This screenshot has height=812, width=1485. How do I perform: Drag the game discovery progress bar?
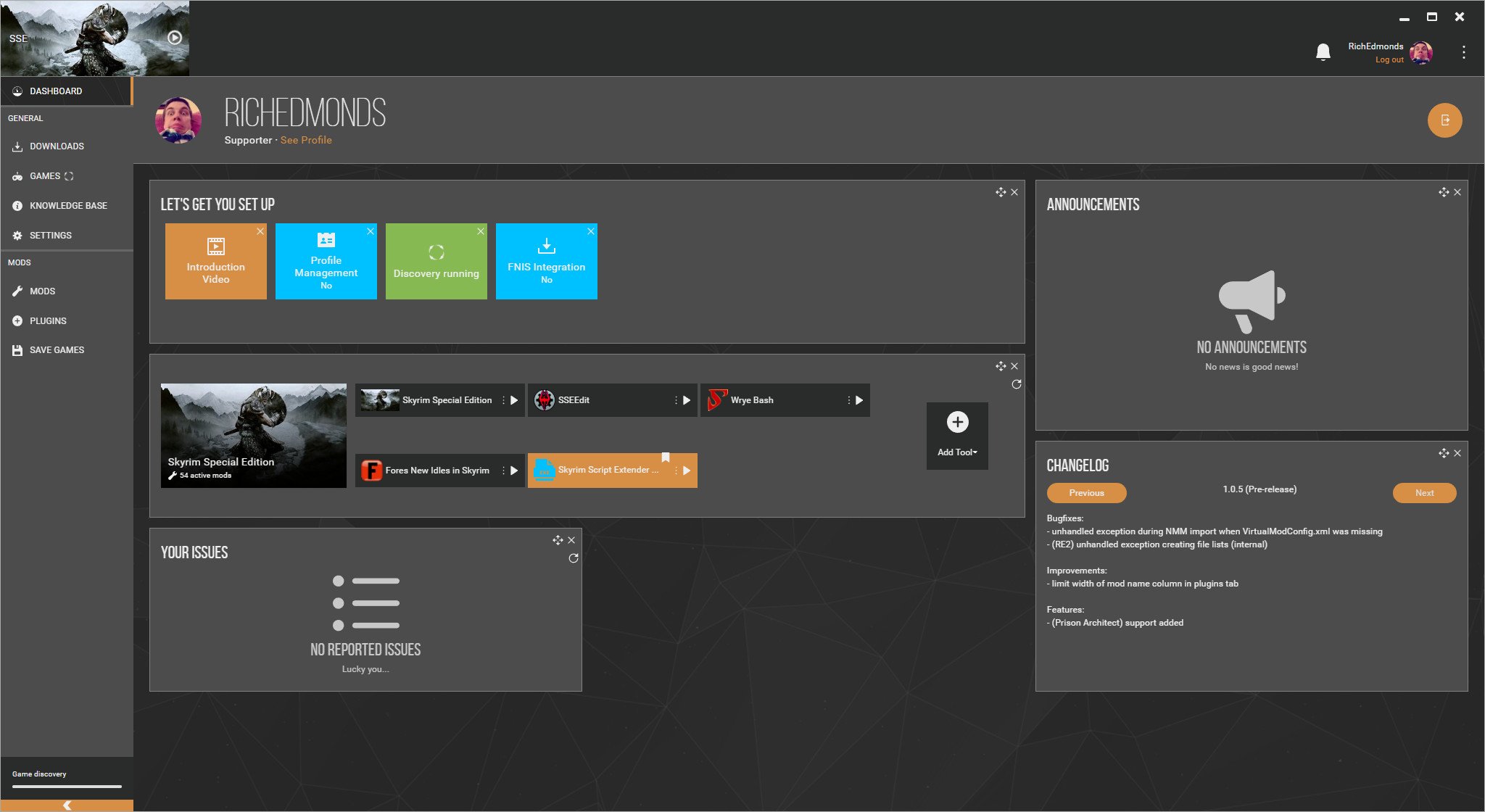(65, 786)
